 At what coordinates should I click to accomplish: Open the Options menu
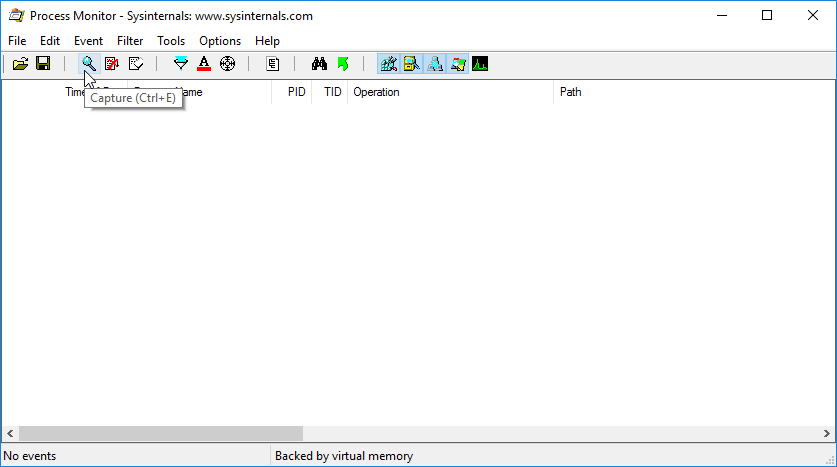coord(220,41)
